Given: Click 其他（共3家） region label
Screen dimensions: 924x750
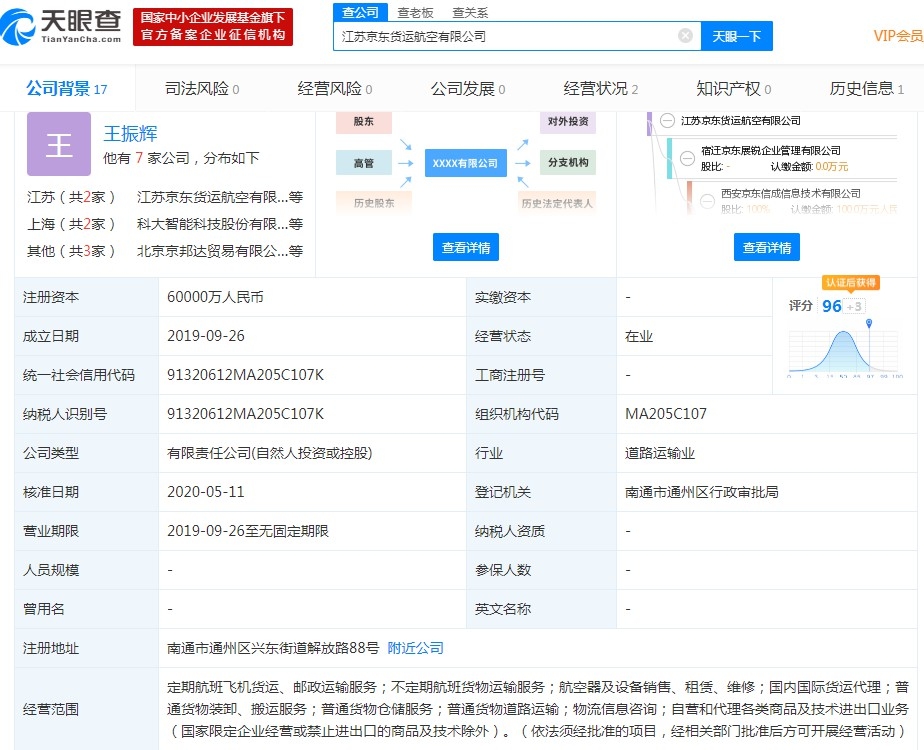Looking at the screenshot, I should click(x=71, y=251).
